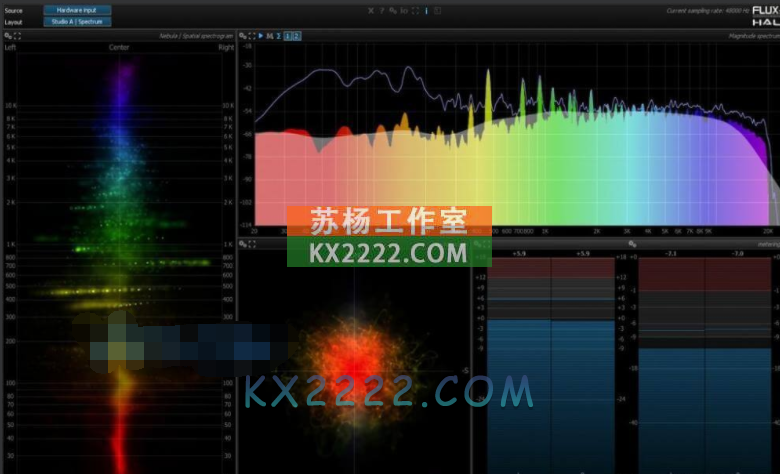Click the square window icon in top toolbar
The width and height of the screenshot is (780, 474).
pos(438,10)
